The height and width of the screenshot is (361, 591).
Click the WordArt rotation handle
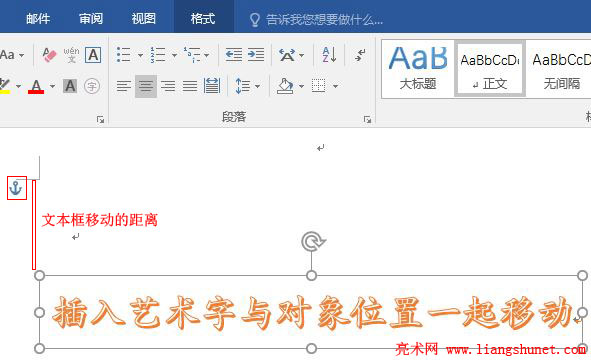[x=313, y=242]
